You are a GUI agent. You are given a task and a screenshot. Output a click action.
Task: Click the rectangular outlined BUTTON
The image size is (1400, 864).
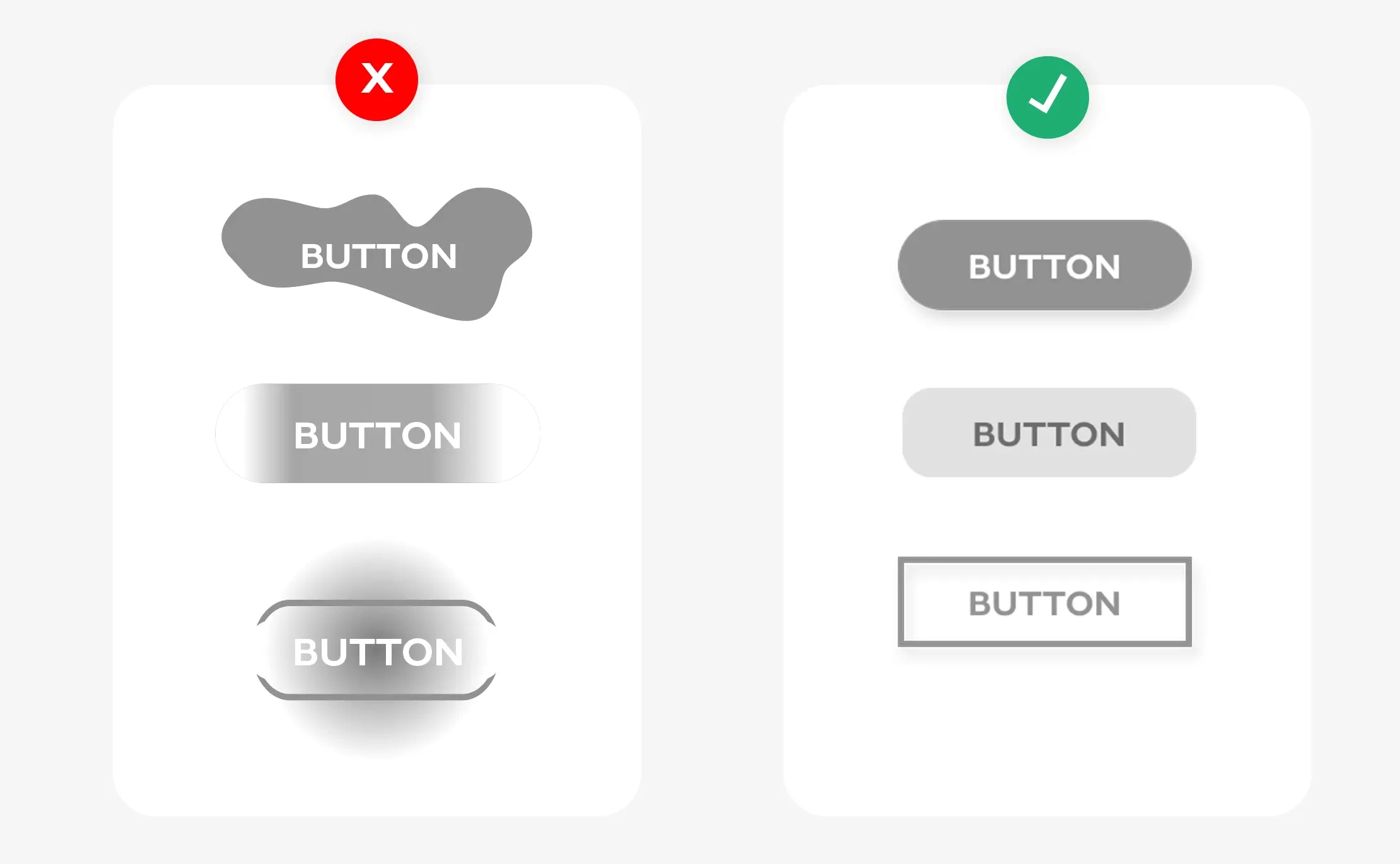tap(1044, 602)
